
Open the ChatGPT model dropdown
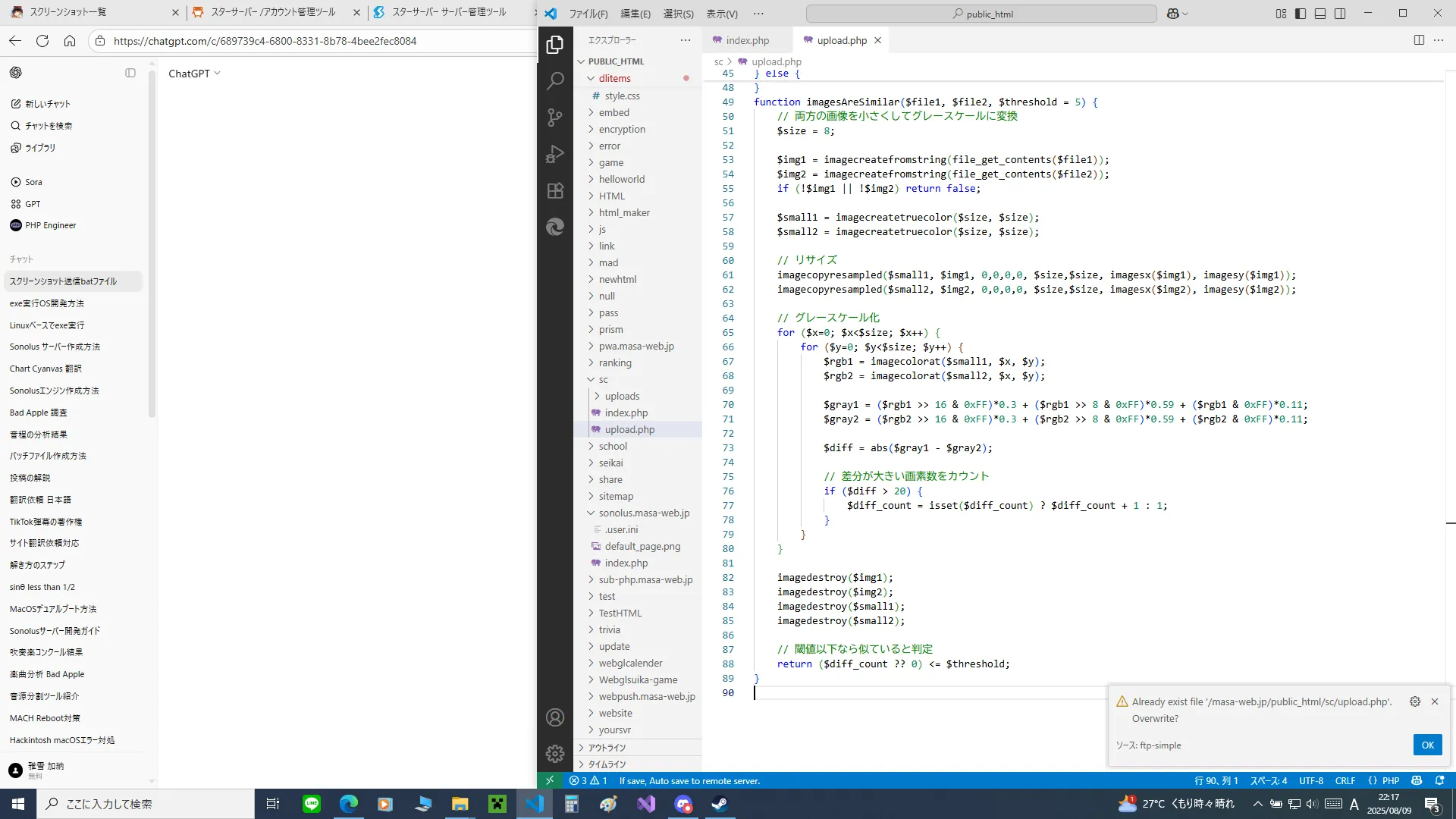(194, 74)
